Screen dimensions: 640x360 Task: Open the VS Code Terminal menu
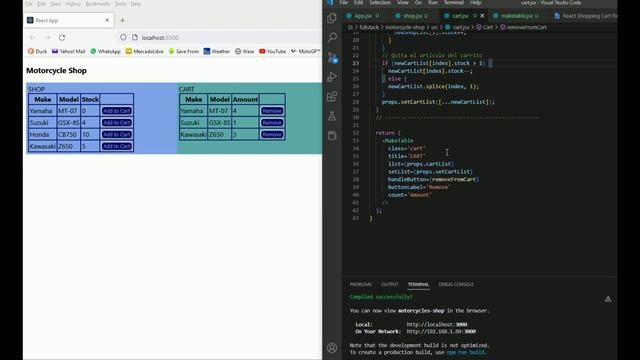coord(453,3)
